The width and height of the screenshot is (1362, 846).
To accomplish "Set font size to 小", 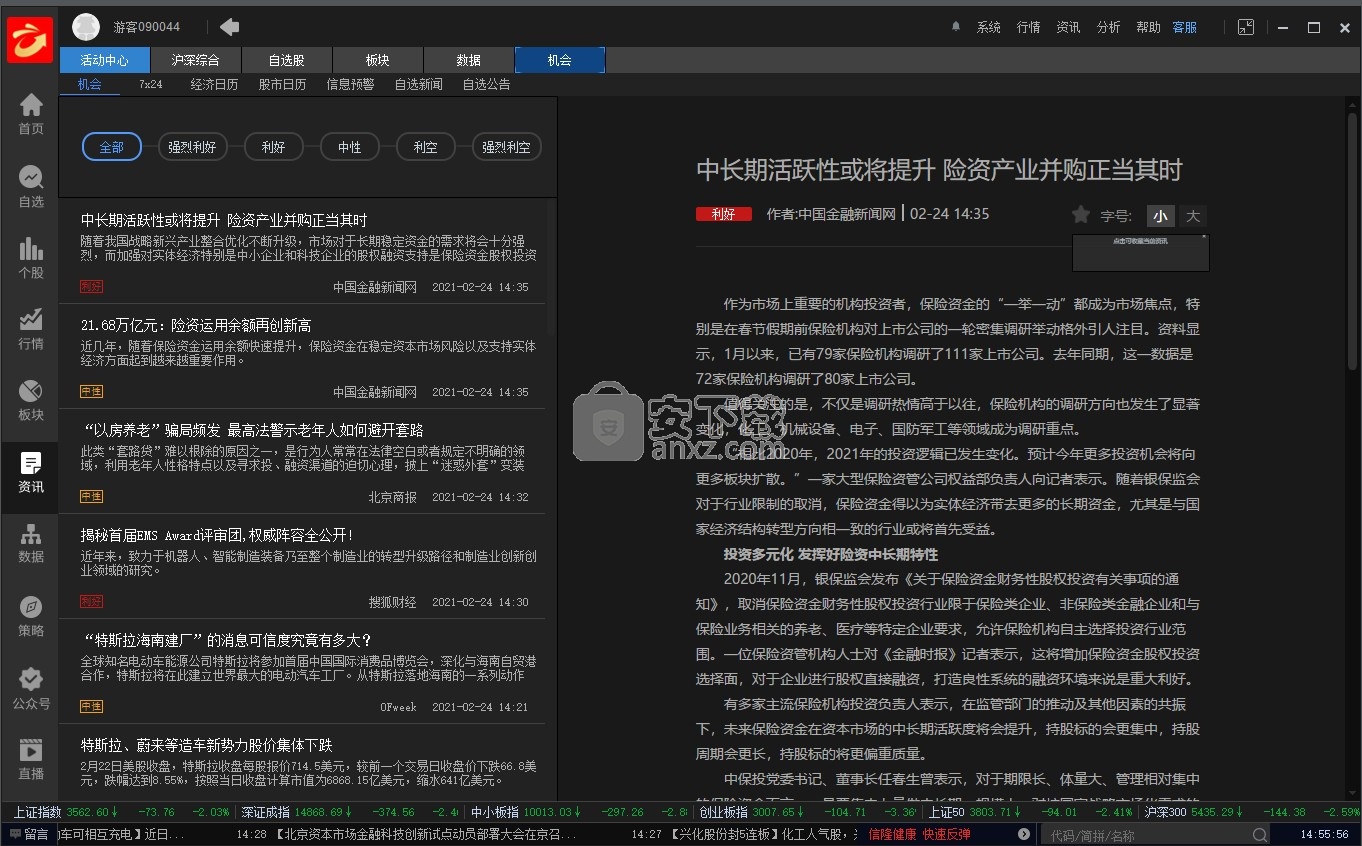I will (x=1160, y=216).
